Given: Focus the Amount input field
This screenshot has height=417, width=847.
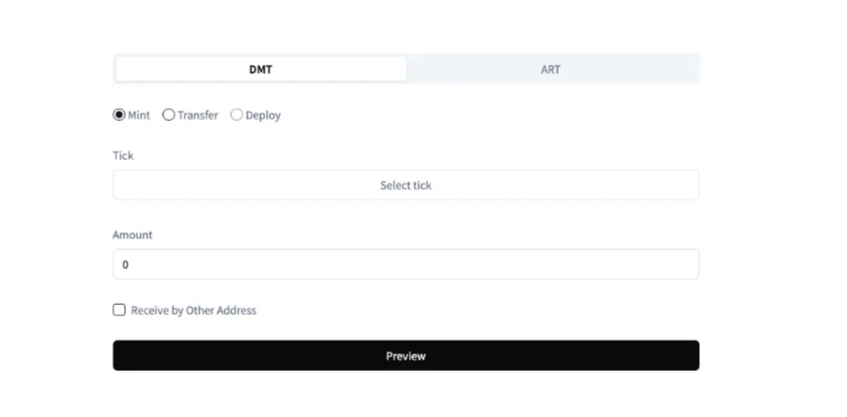Looking at the screenshot, I should pyautogui.click(x=406, y=264).
